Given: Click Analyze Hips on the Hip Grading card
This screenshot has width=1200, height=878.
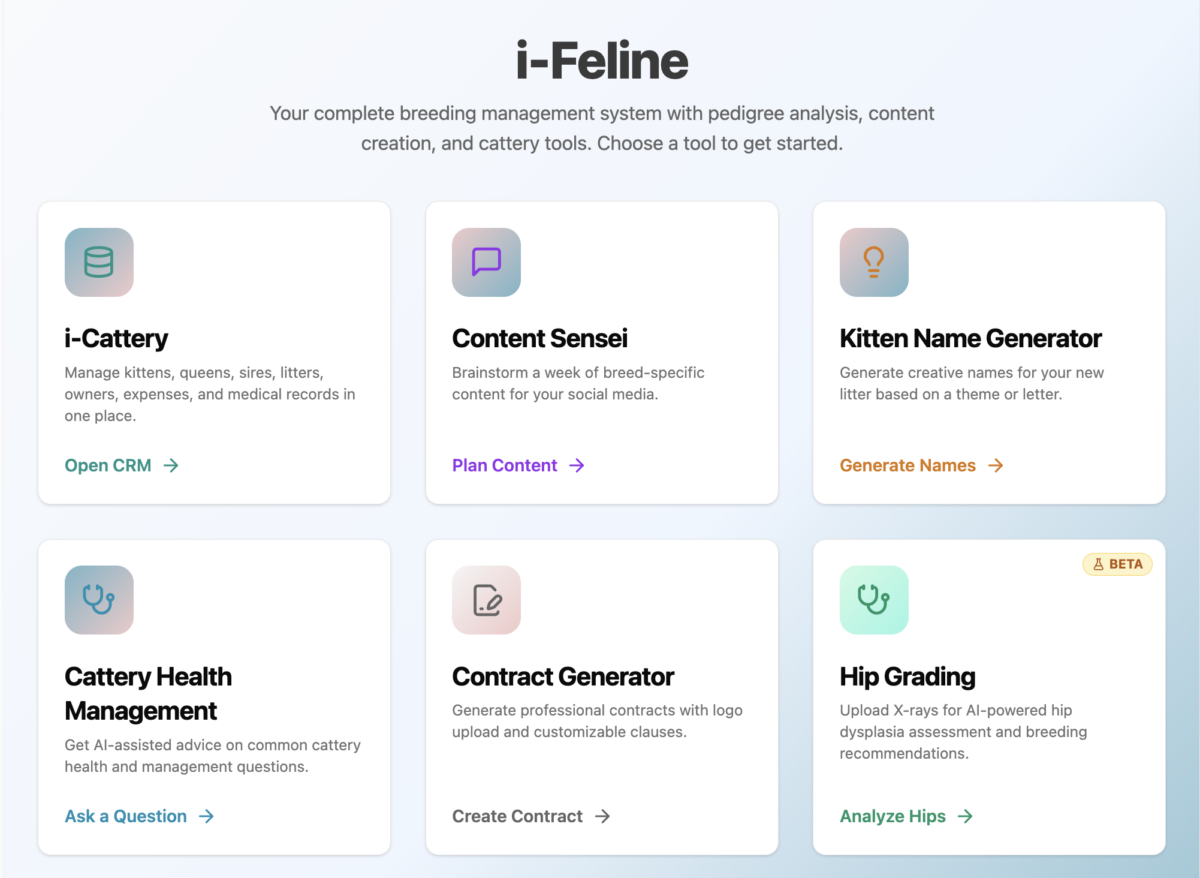Looking at the screenshot, I should [892, 816].
